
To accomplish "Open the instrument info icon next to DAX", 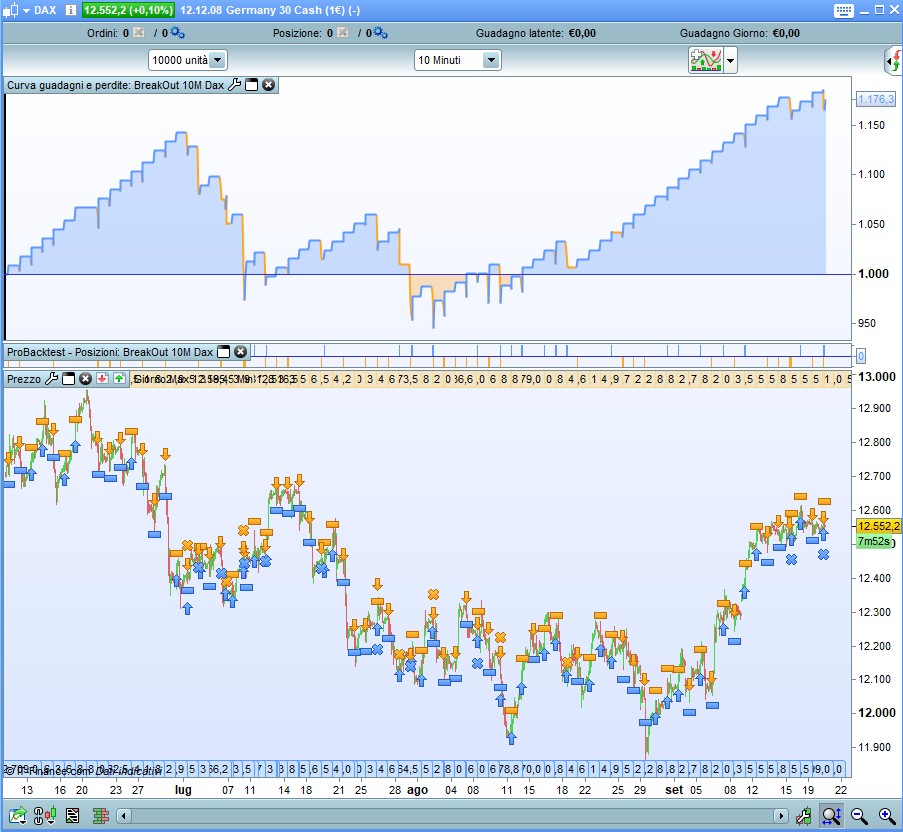I will click(70, 10).
